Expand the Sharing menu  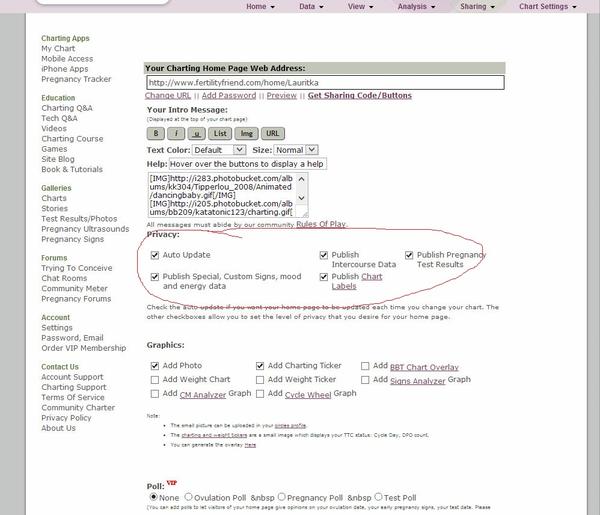(477, 6)
